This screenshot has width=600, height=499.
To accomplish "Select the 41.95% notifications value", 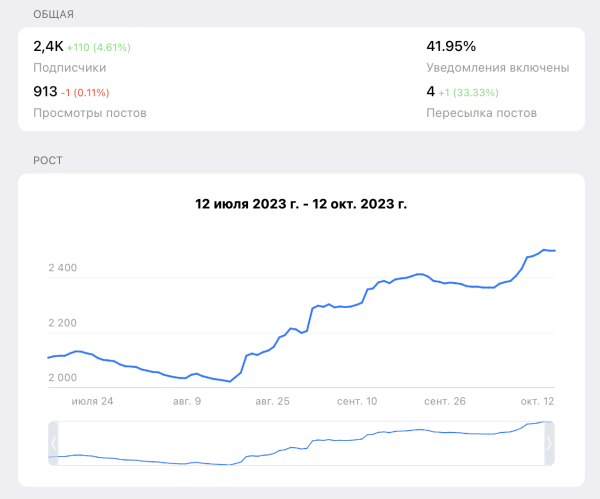I will [x=451, y=46].
